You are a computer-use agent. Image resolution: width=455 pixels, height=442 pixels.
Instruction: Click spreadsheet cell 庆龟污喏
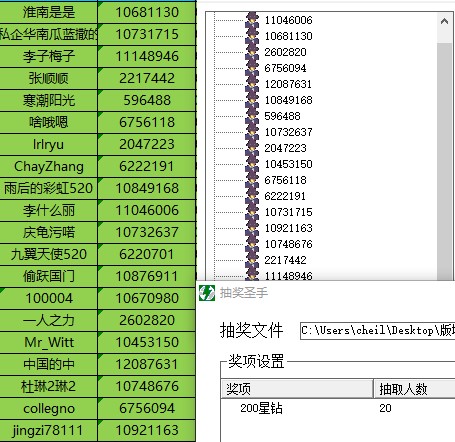click(x=49, y=232)
